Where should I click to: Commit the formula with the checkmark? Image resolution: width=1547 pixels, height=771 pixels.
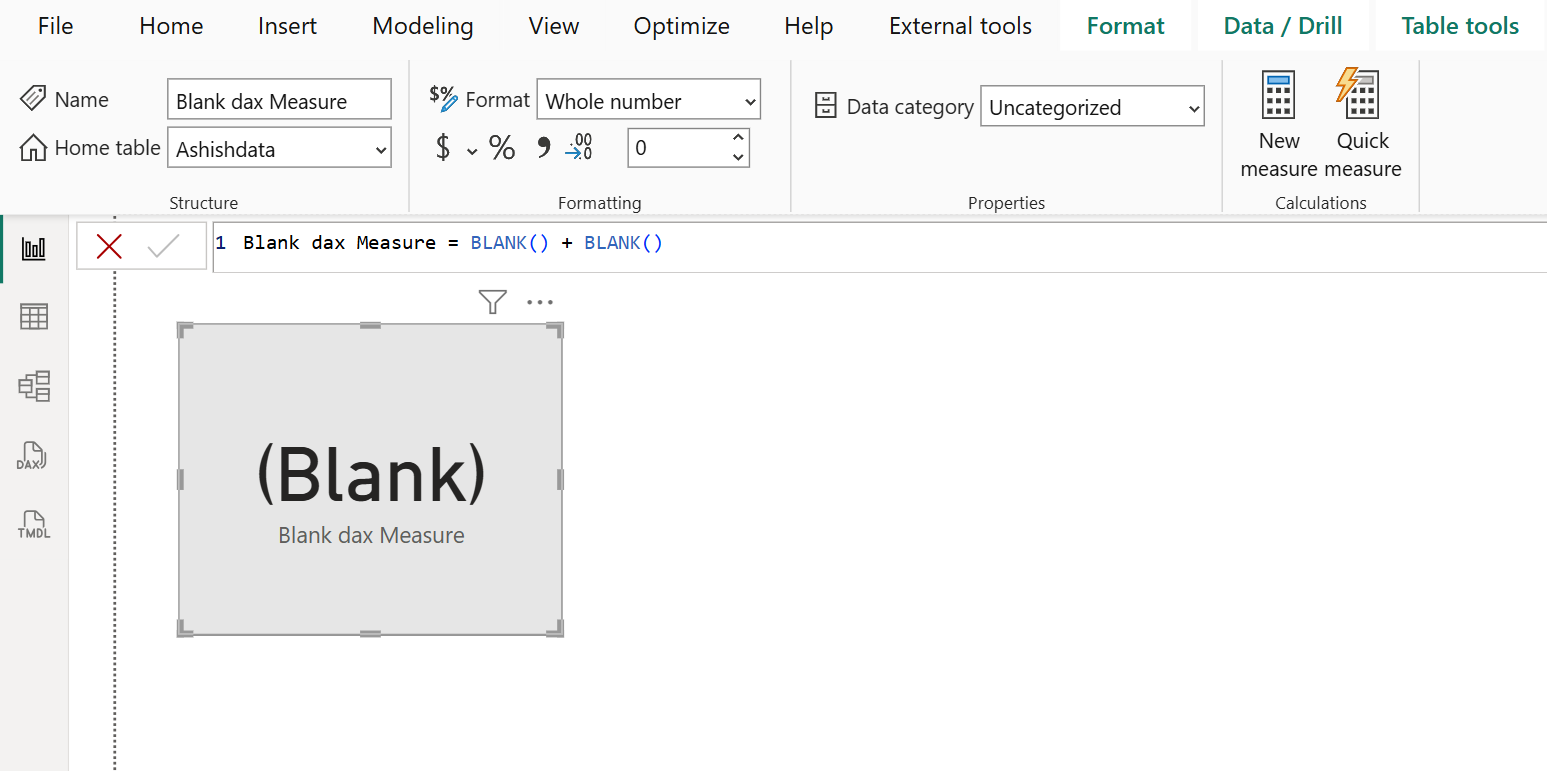[165, 244]
